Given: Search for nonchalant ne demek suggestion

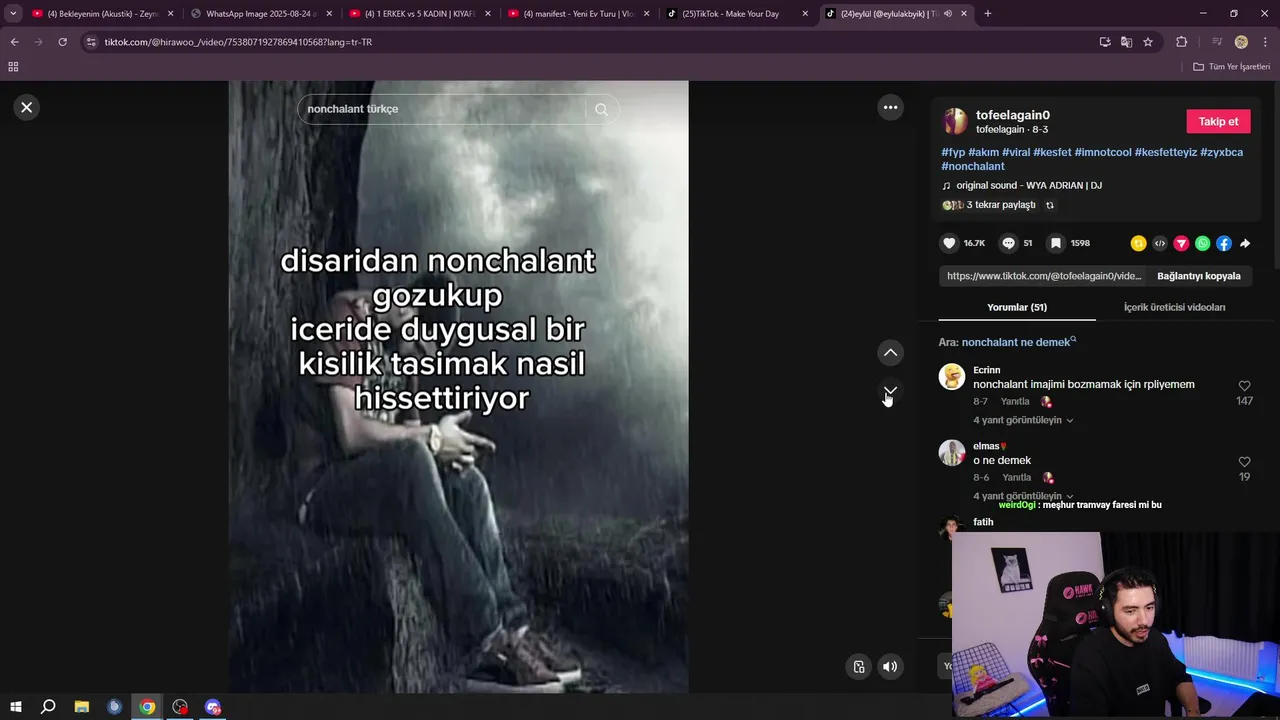Looking at the screenshot, I should coord(1016,342).
